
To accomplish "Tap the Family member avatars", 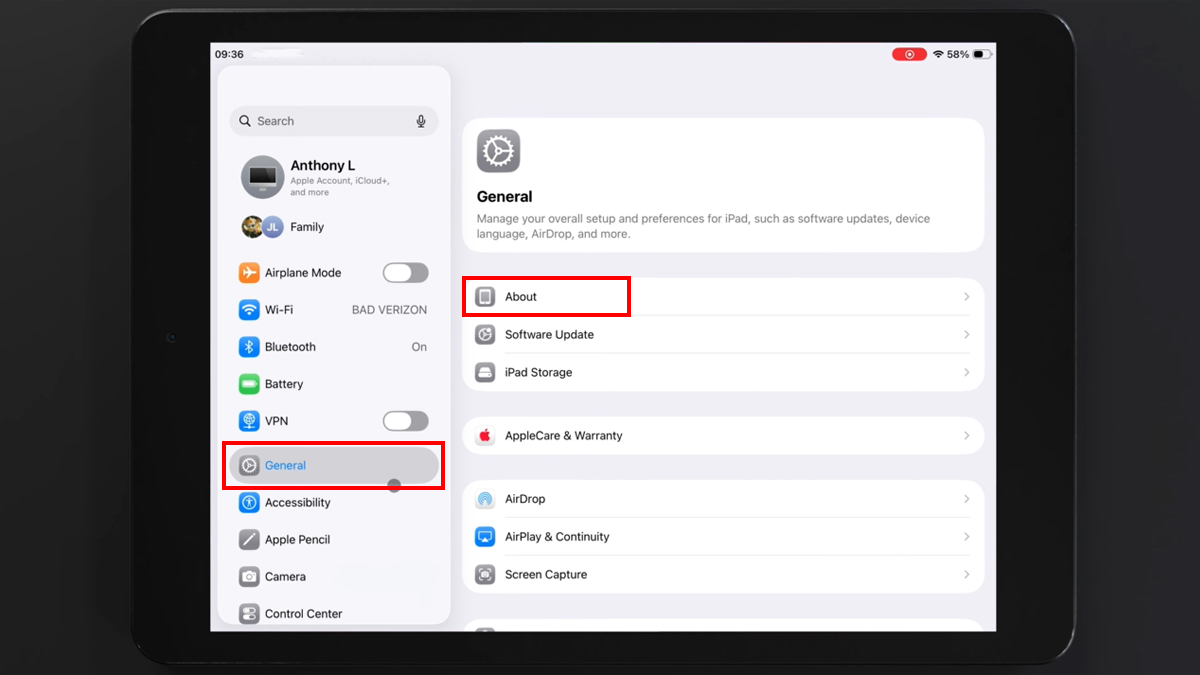I will point(263,227).
